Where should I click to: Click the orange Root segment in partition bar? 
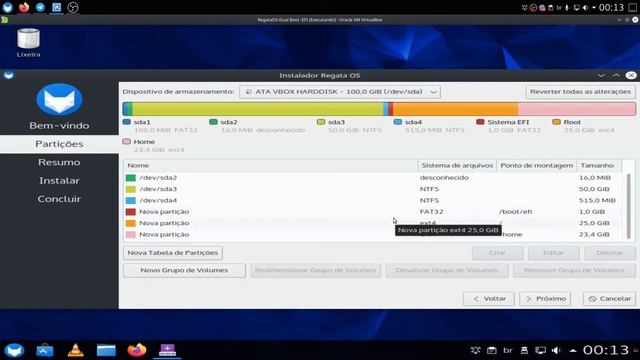(456, 109)
